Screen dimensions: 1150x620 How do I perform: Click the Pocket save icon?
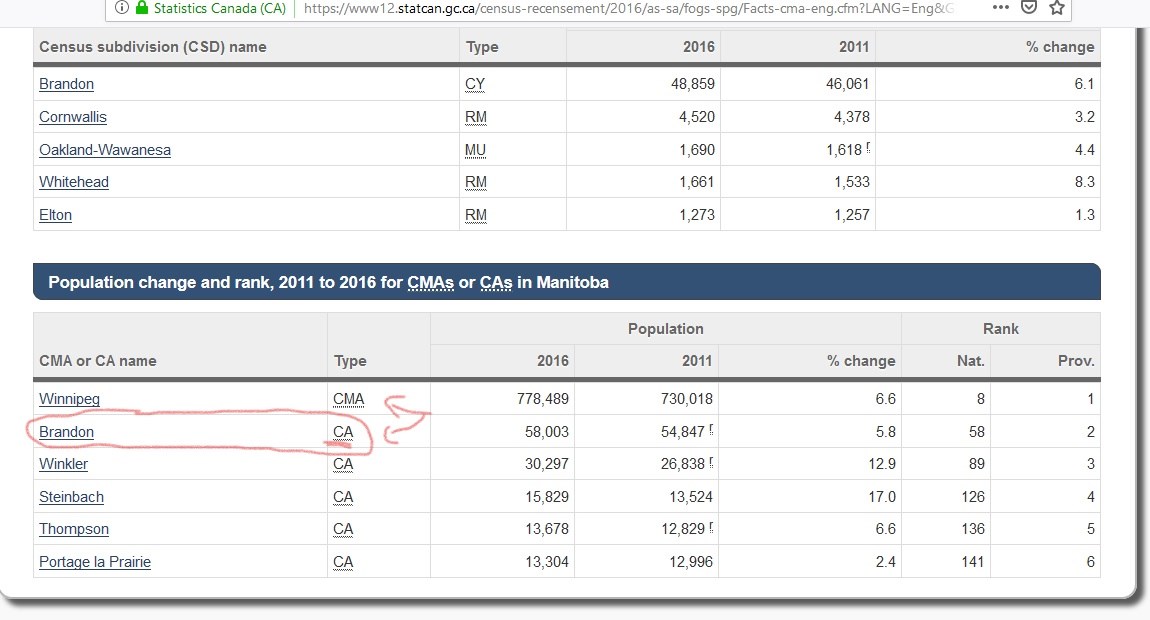(x=1029, y=8)
